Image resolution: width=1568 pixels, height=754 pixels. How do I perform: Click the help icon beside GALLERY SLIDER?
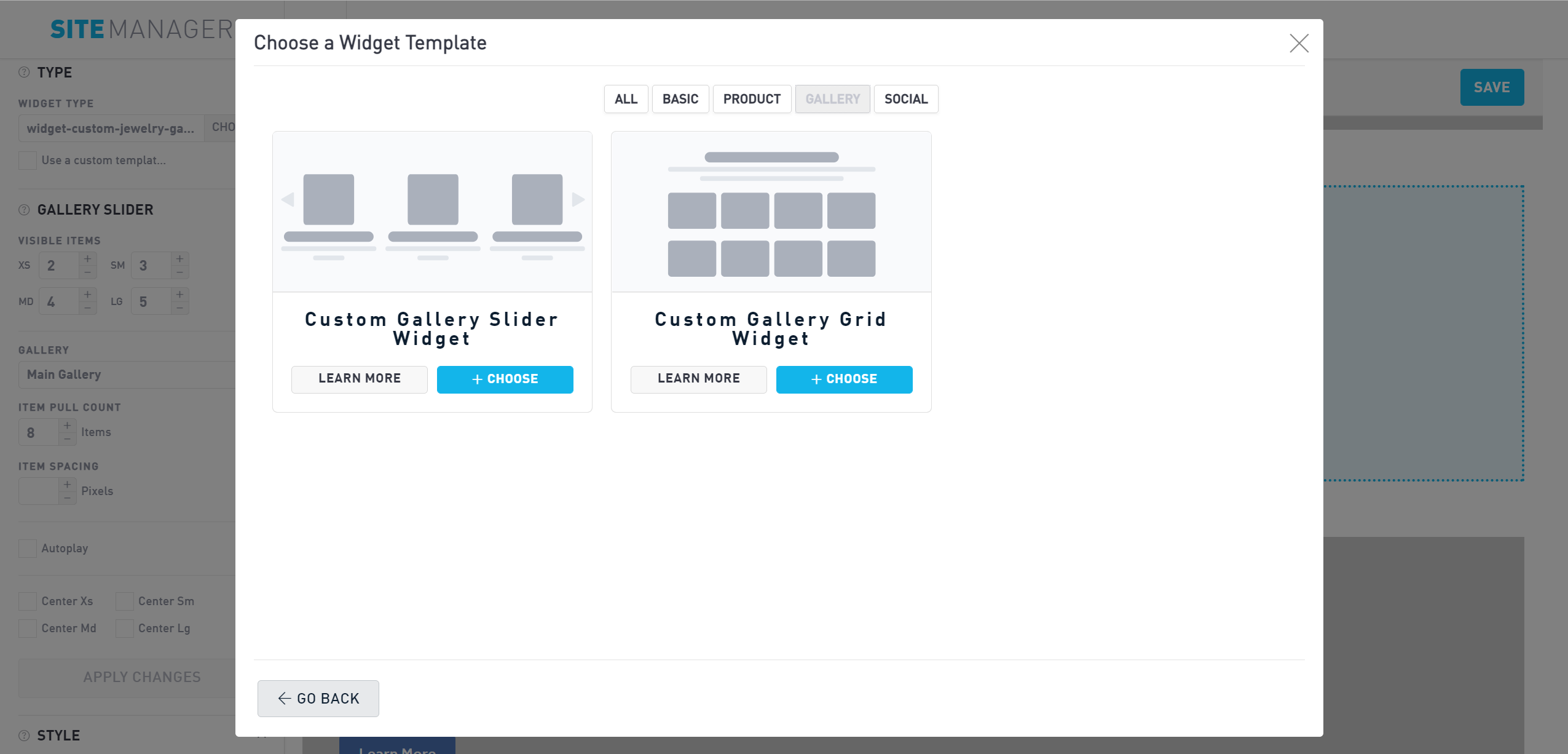pyautogui.click(x=24, y=210)
